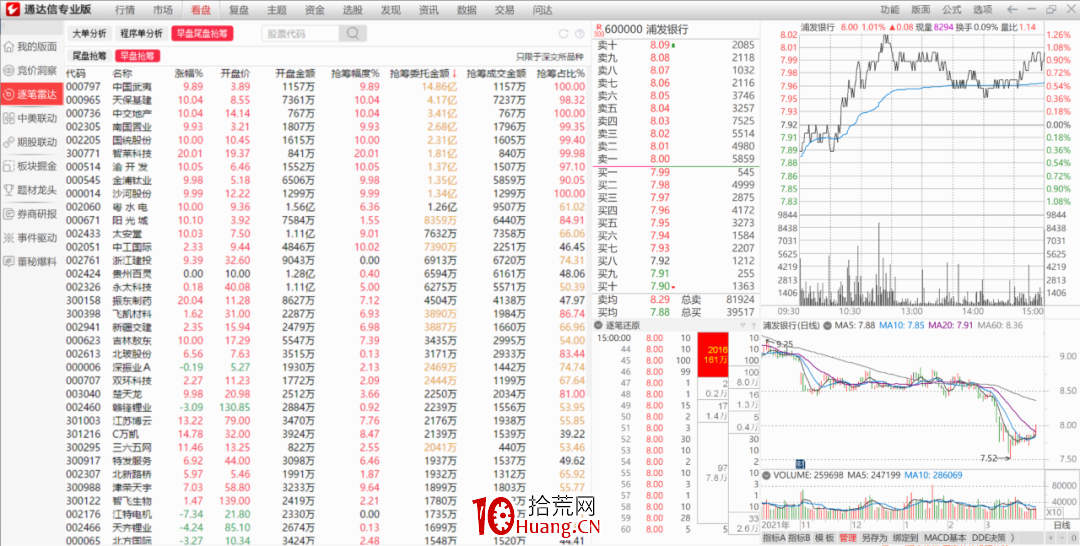Click the 卖一 8.00 ask price level
The width and height of the screenshot is (1080, 546).
point(675,158)
